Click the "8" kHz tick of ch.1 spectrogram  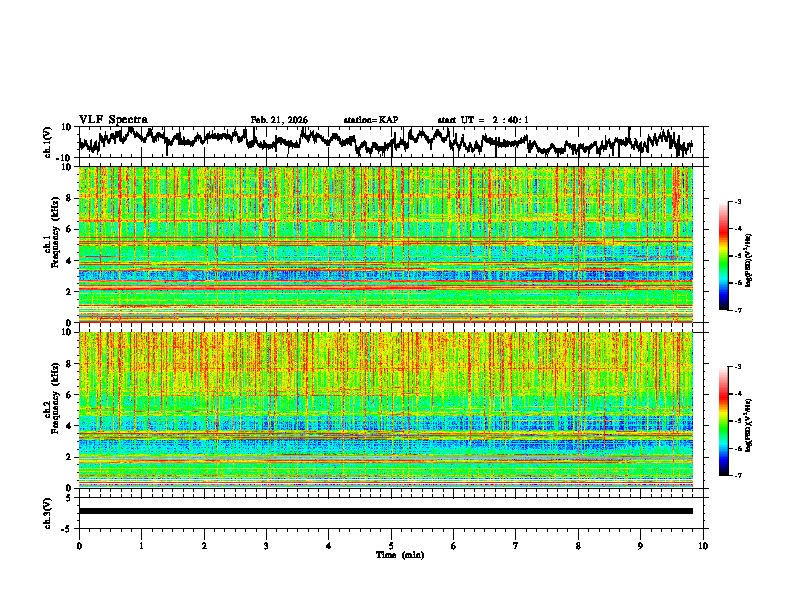69,198
